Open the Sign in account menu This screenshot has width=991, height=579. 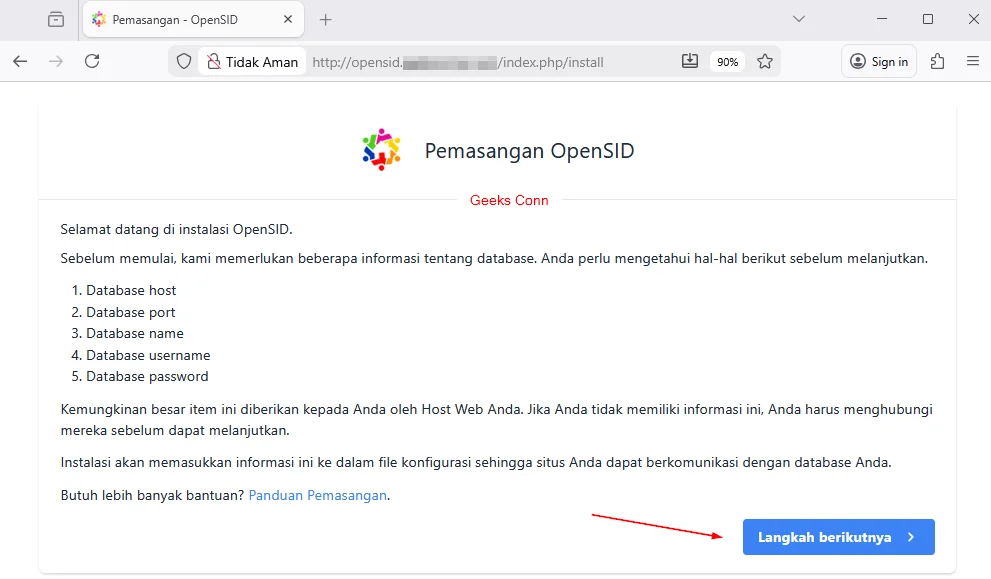pyautogui.click(x=878, y=61)
